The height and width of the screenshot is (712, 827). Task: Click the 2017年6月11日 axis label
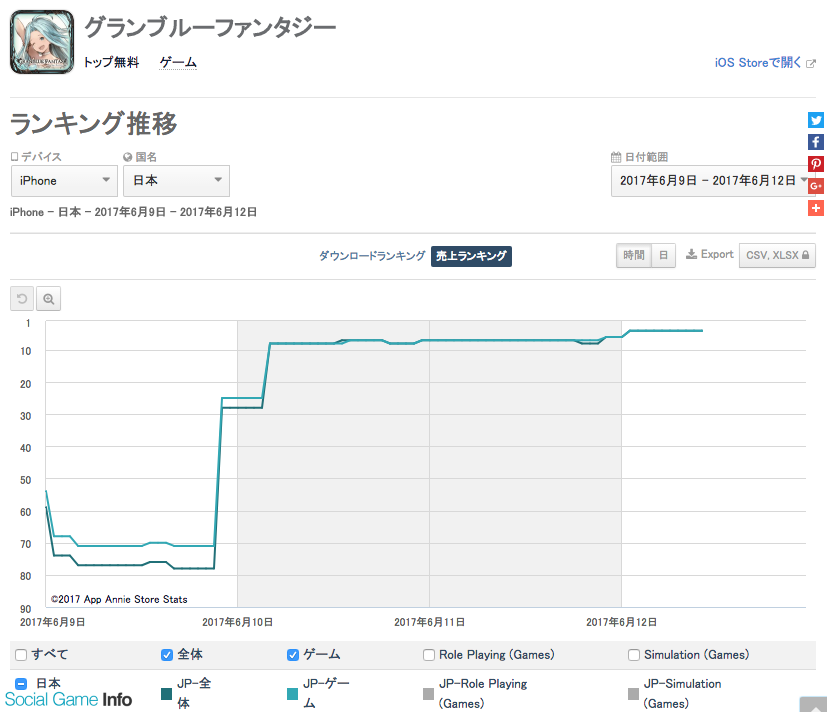click(x=429, y=622)
